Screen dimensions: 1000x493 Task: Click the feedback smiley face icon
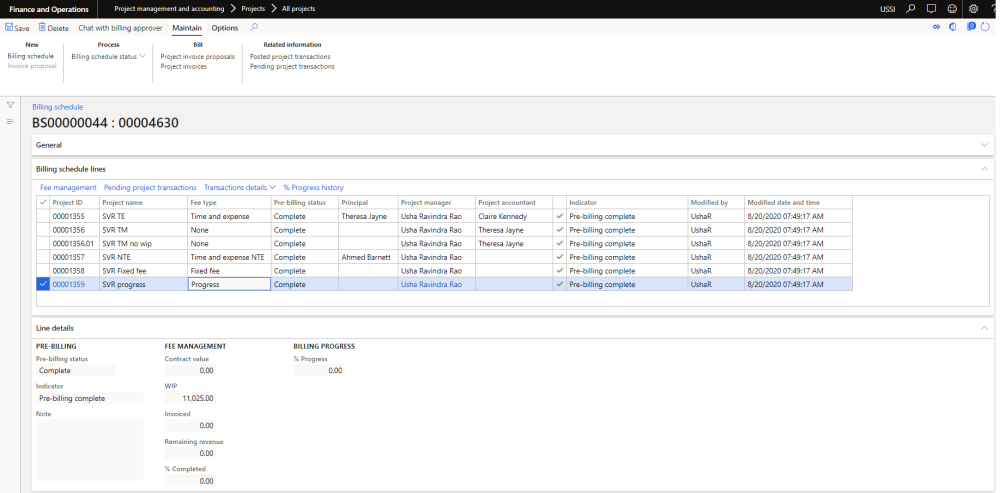click(951, 9)
